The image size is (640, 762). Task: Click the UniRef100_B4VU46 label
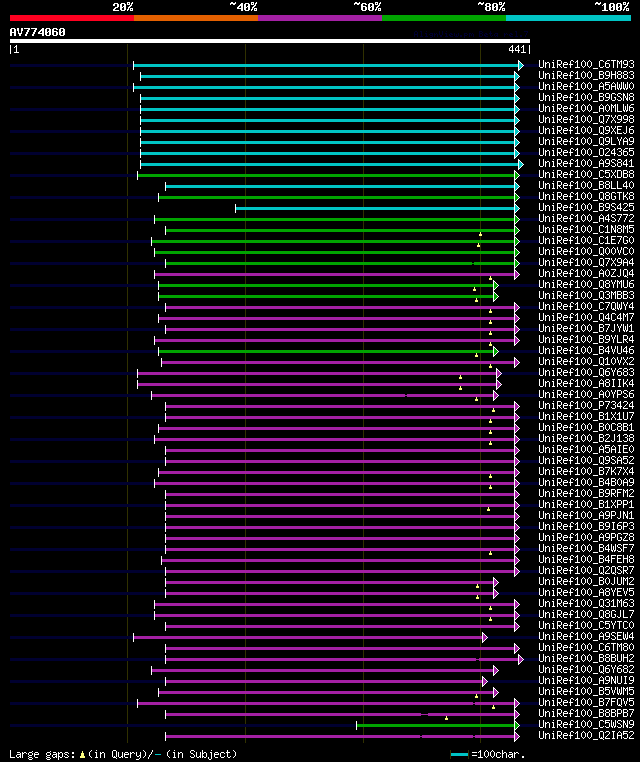pos(586,350)
